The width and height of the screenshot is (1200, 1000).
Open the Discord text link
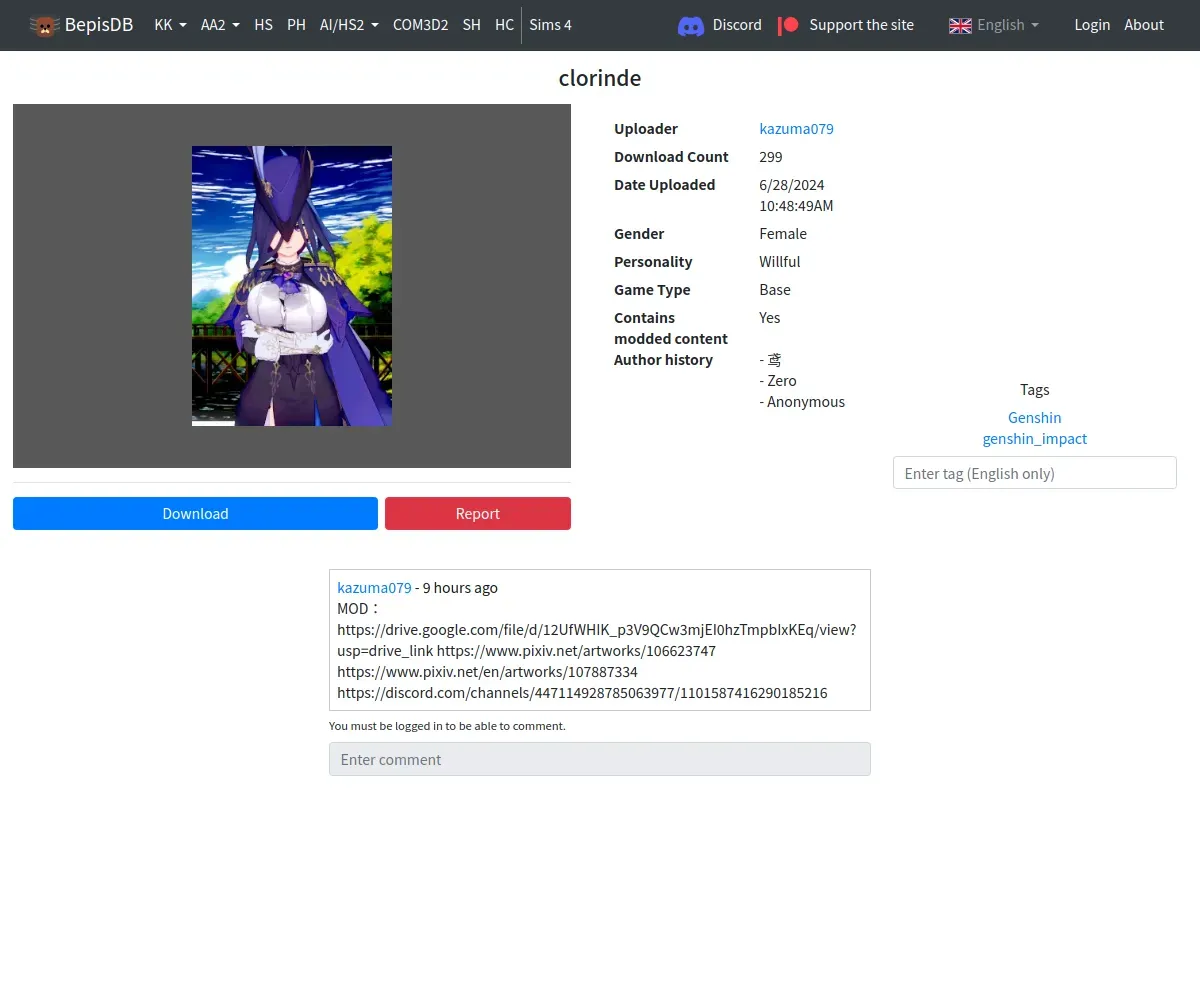tap(737, 25)
